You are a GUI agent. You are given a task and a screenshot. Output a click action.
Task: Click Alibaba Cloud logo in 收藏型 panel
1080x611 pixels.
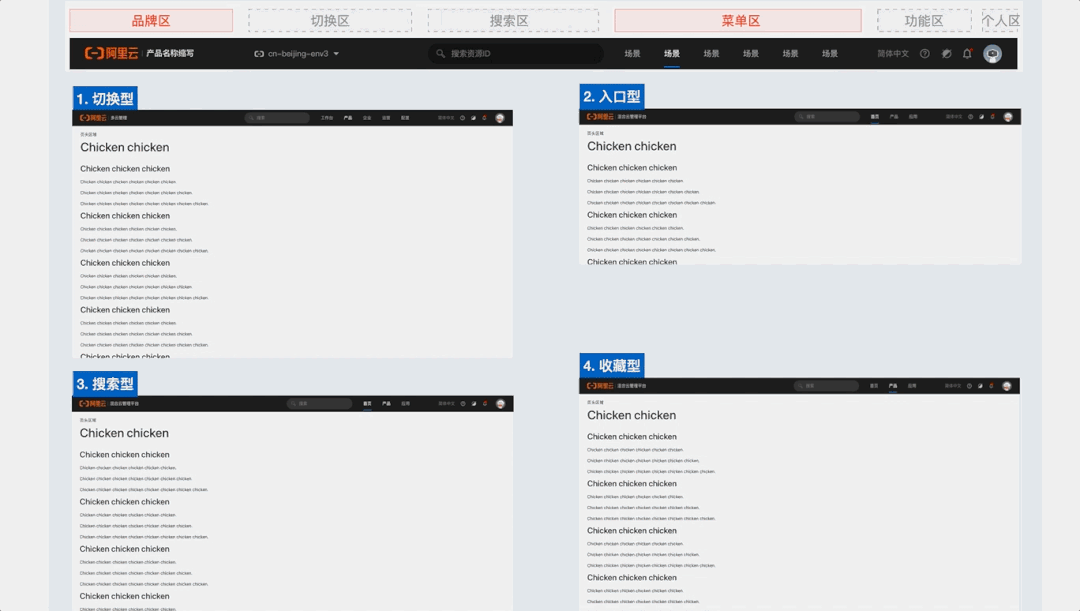[600, 386]
